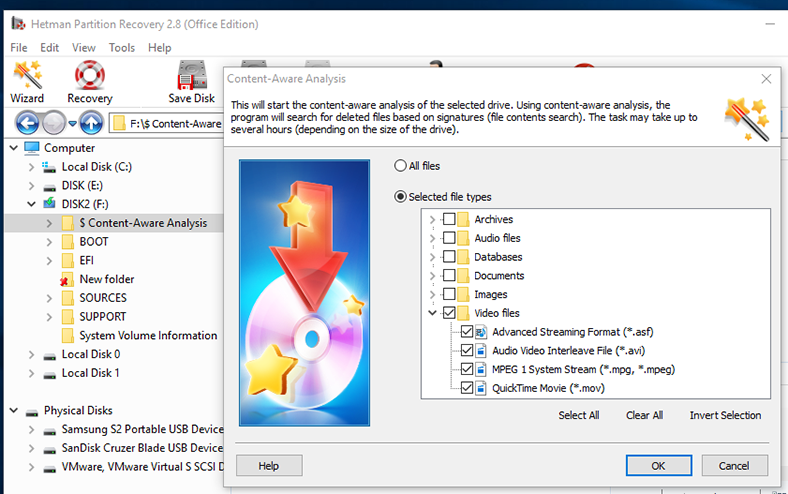Click Local Disk 0 drive icon

click(x=49, y=356)
